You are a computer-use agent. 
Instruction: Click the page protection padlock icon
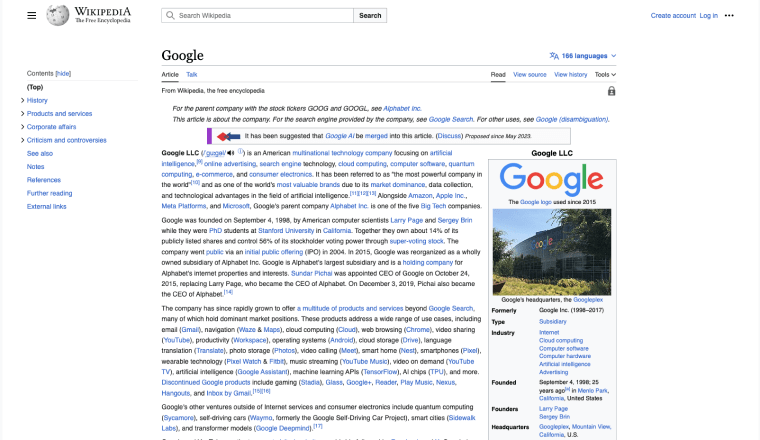[x=611, y=91]
